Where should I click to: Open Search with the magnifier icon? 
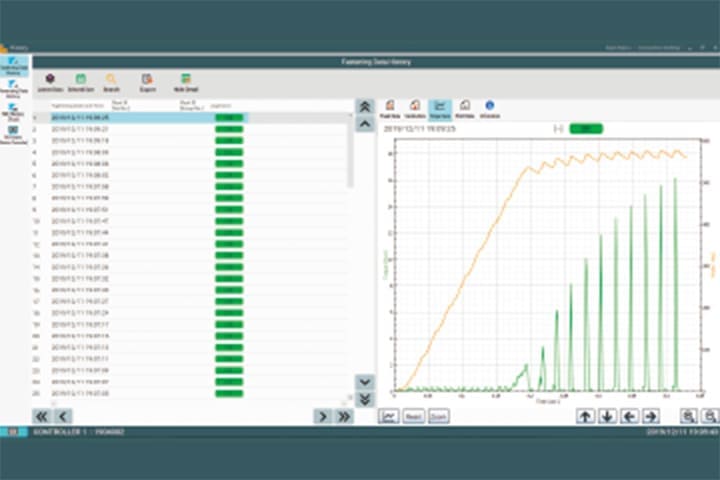112,81
